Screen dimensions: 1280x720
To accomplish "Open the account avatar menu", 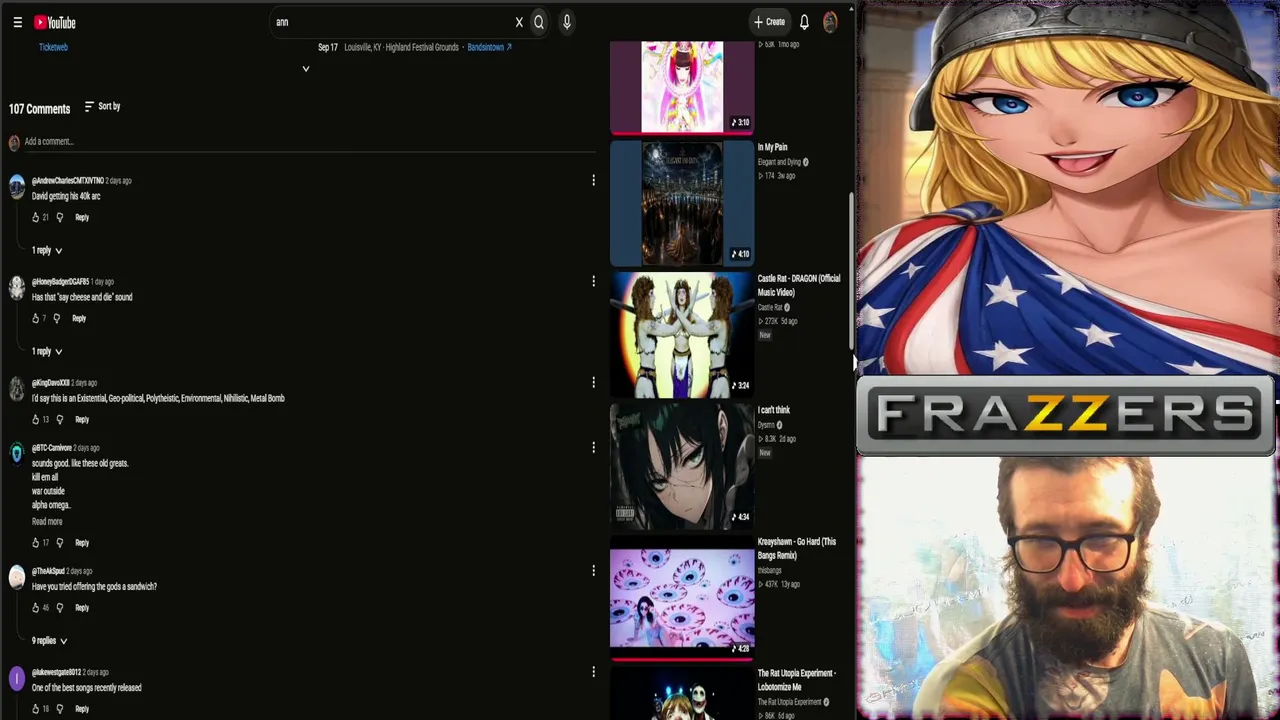I will point(830,22).
